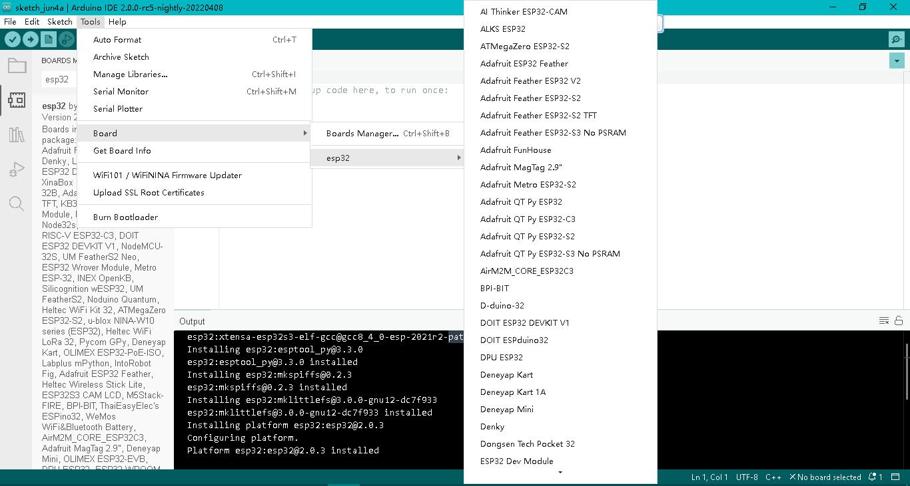Open the Debug sidebar icon
Screen dimensions: 910x486
pos(16,170)
